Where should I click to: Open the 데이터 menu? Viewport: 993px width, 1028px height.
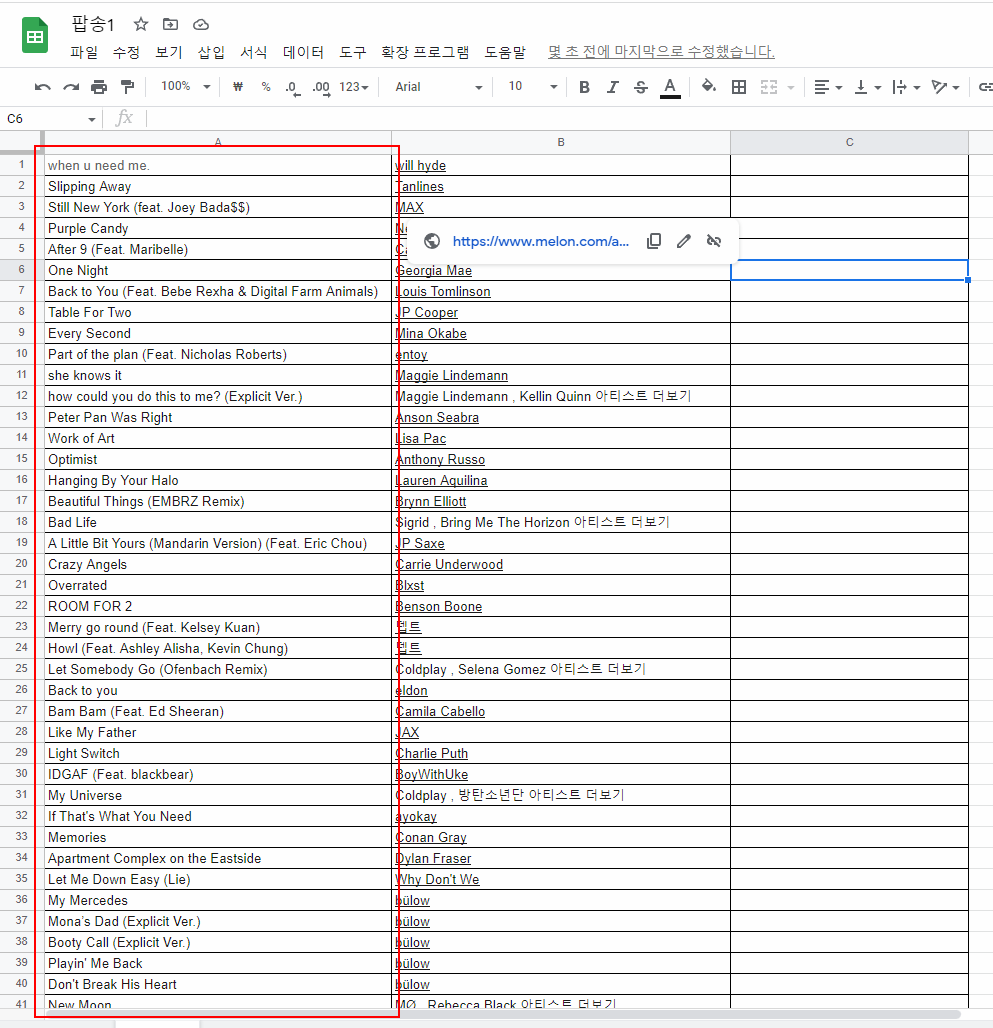(303, 52)
